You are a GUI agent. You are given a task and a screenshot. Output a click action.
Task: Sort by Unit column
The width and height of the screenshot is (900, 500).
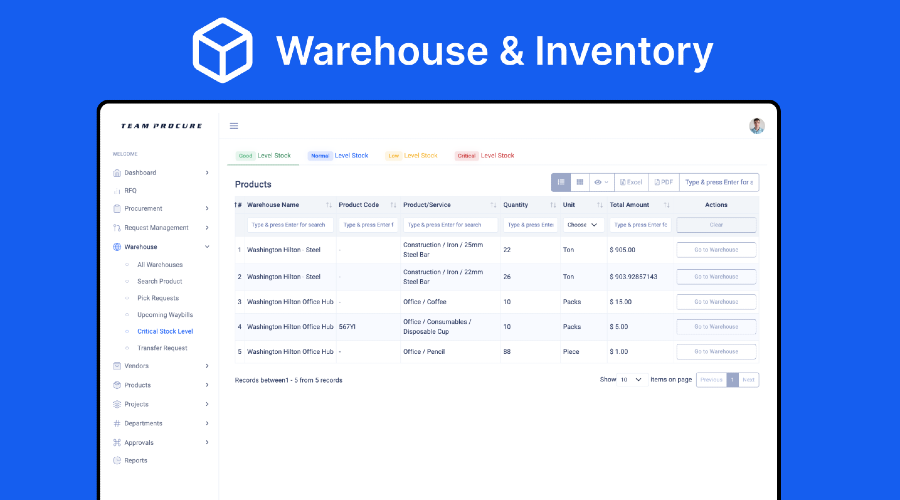click(599, 205)
